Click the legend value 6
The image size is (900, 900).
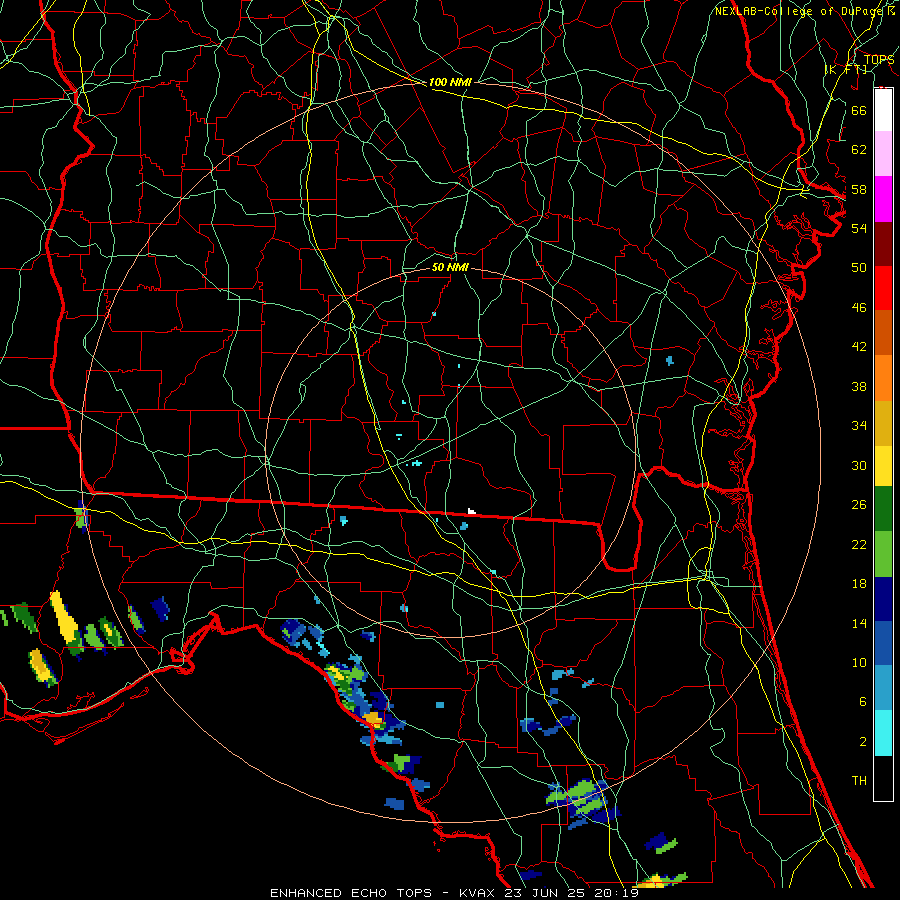862,702
